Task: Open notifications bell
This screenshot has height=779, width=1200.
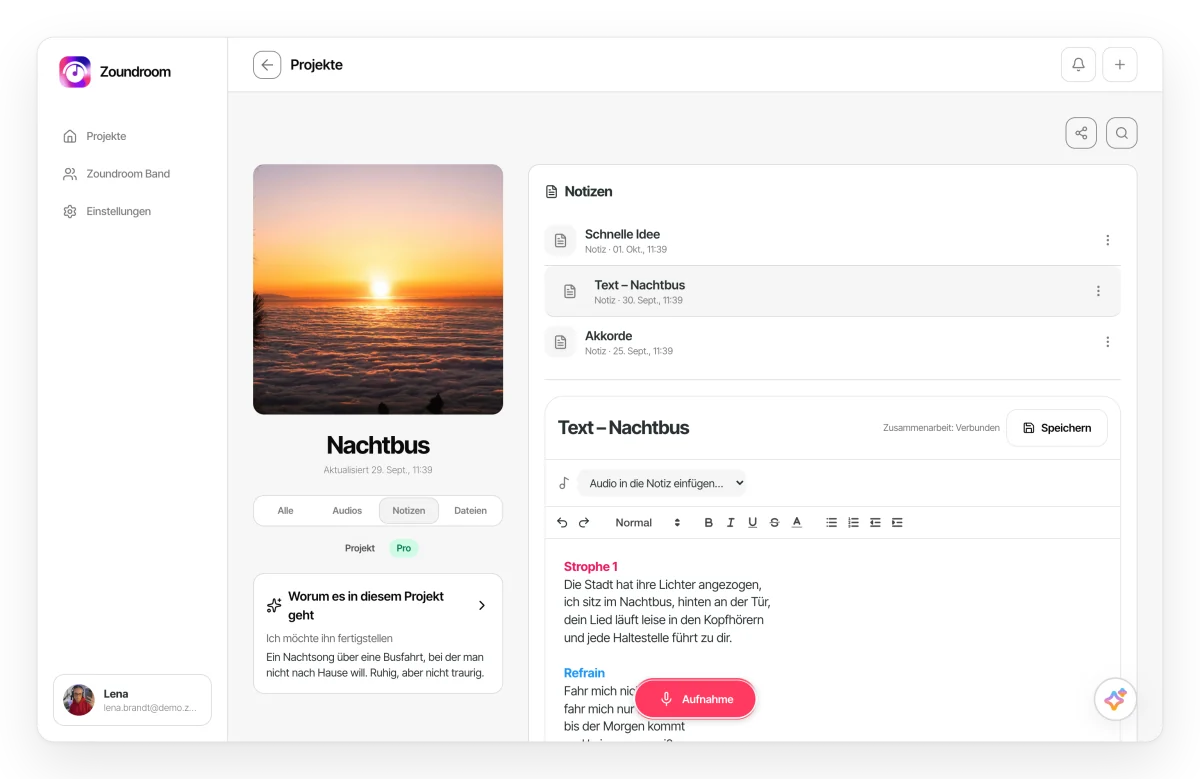Action: point(1078,65)
